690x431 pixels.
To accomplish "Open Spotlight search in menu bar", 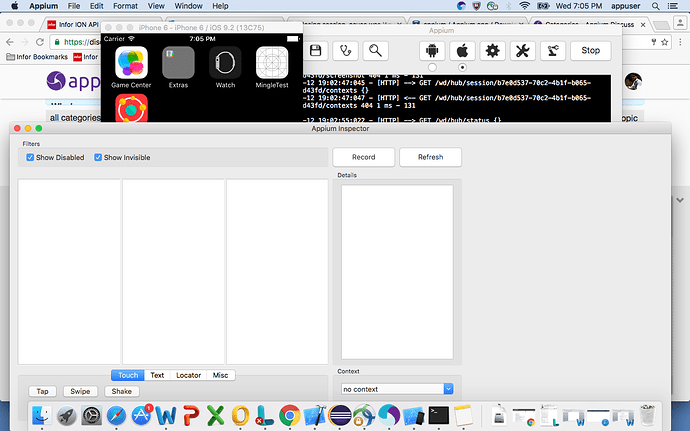I will coord(656,6).
